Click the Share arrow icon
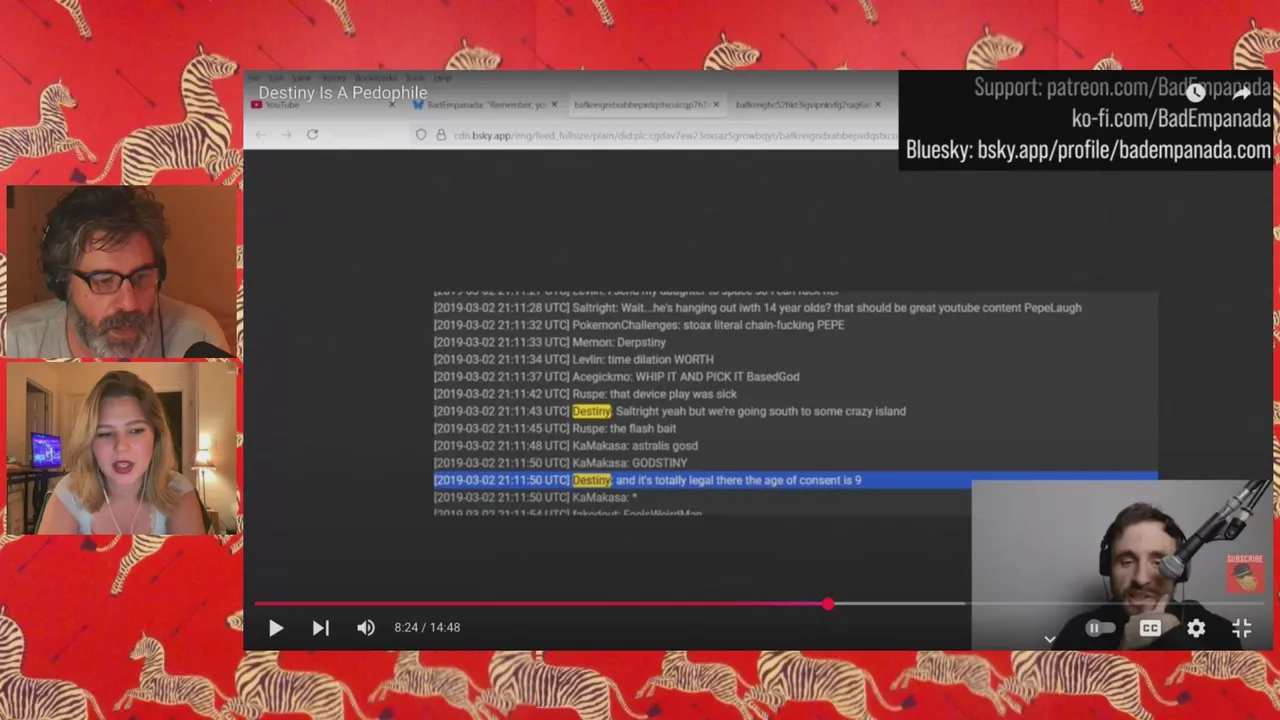The height and width of the screenshot is (720, 1280). click(x=1242, y=93)
